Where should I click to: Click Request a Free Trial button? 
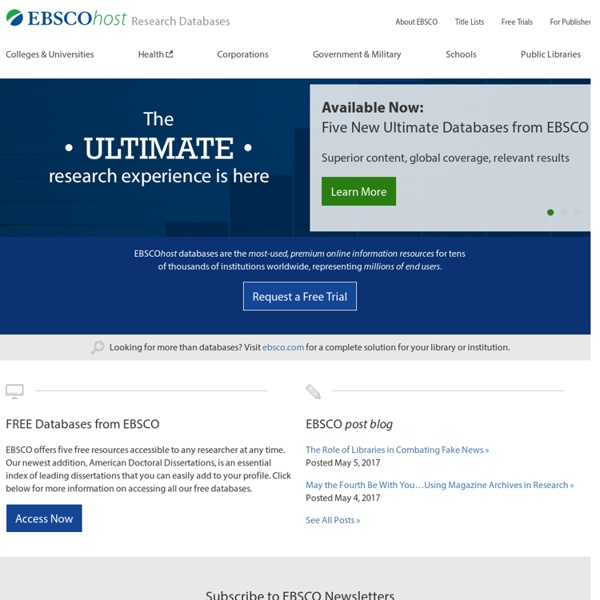pyautogui.click(x=300, y=296)
